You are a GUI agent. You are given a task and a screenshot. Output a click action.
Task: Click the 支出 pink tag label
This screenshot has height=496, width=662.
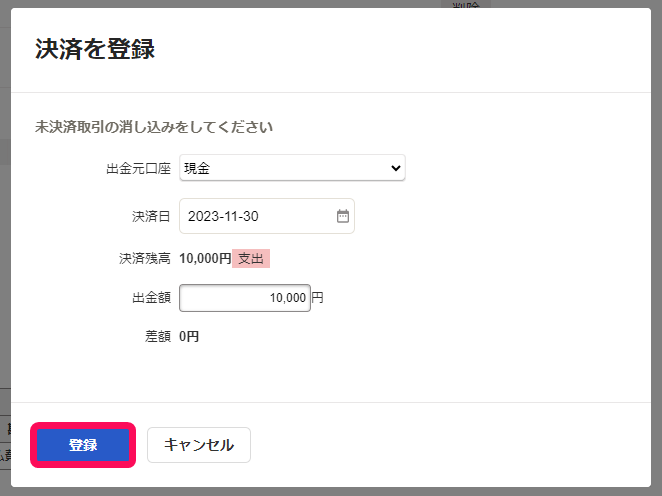pos(251,258)
